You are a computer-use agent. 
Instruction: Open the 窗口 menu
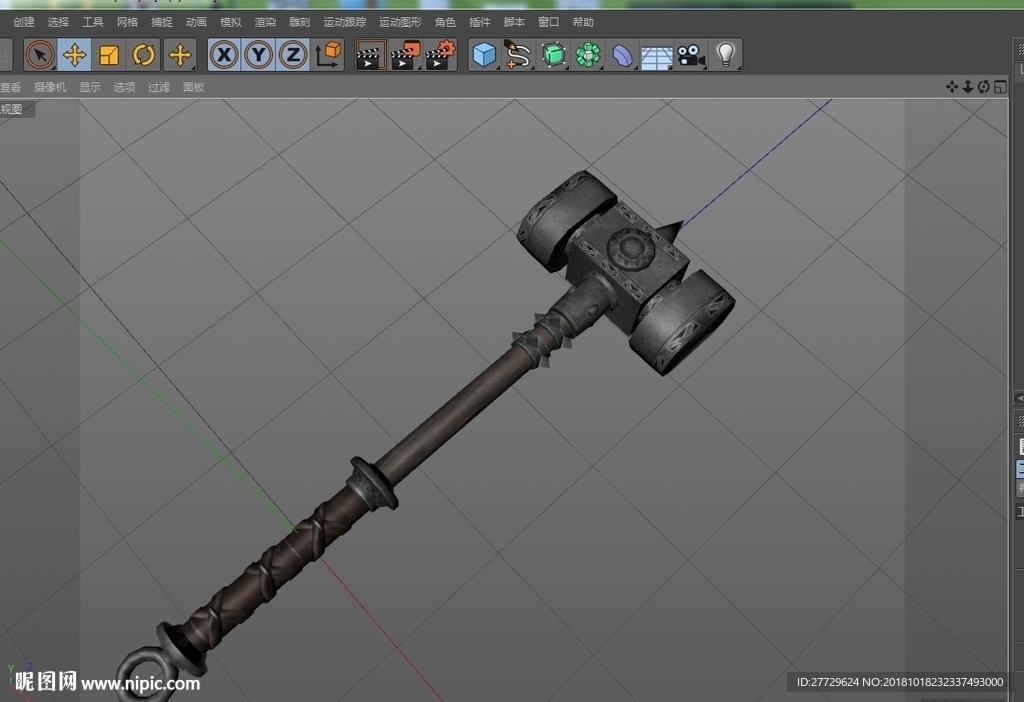549,22
